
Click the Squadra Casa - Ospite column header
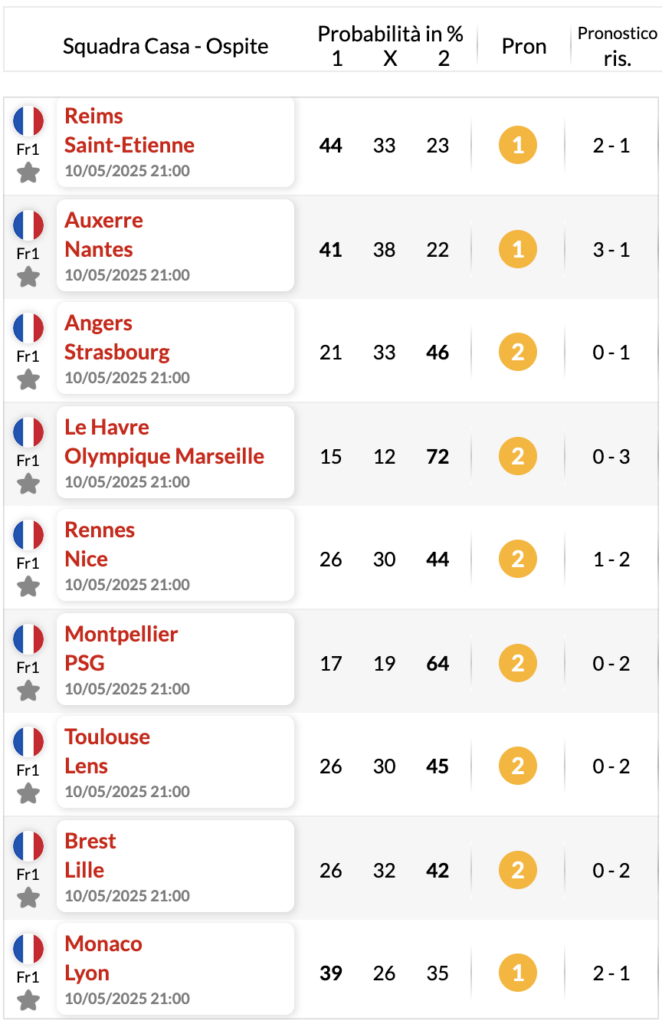(165, 46)
